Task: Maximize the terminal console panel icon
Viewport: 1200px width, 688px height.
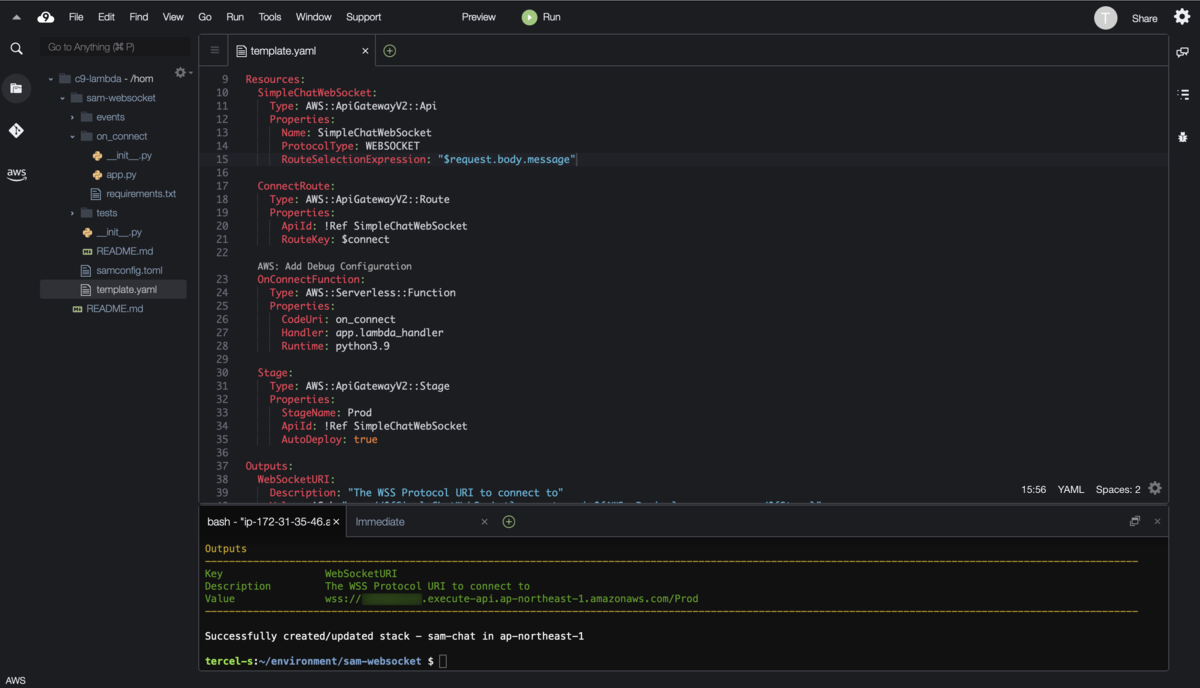Action: click(1135, 521)
